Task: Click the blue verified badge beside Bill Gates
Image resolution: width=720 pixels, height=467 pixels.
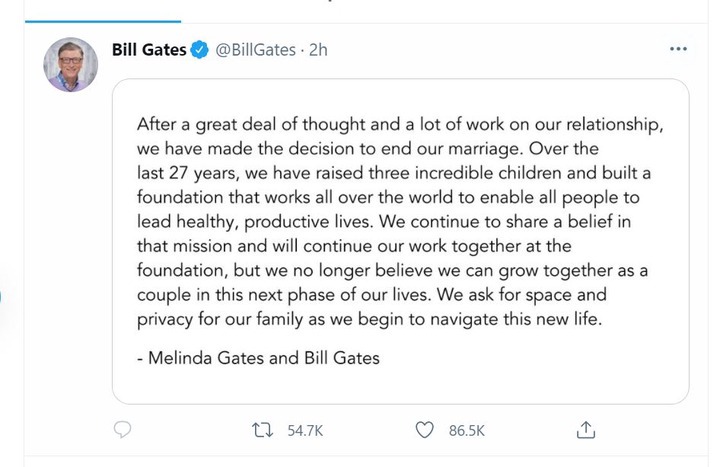Action: coord(199,50)
